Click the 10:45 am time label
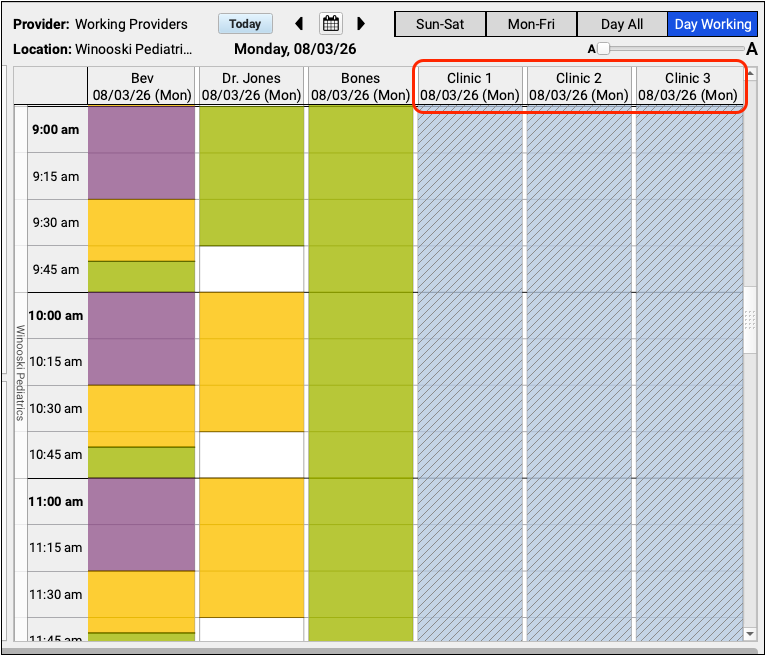This screenshot has height=655, width=765. tap(56, 455)
